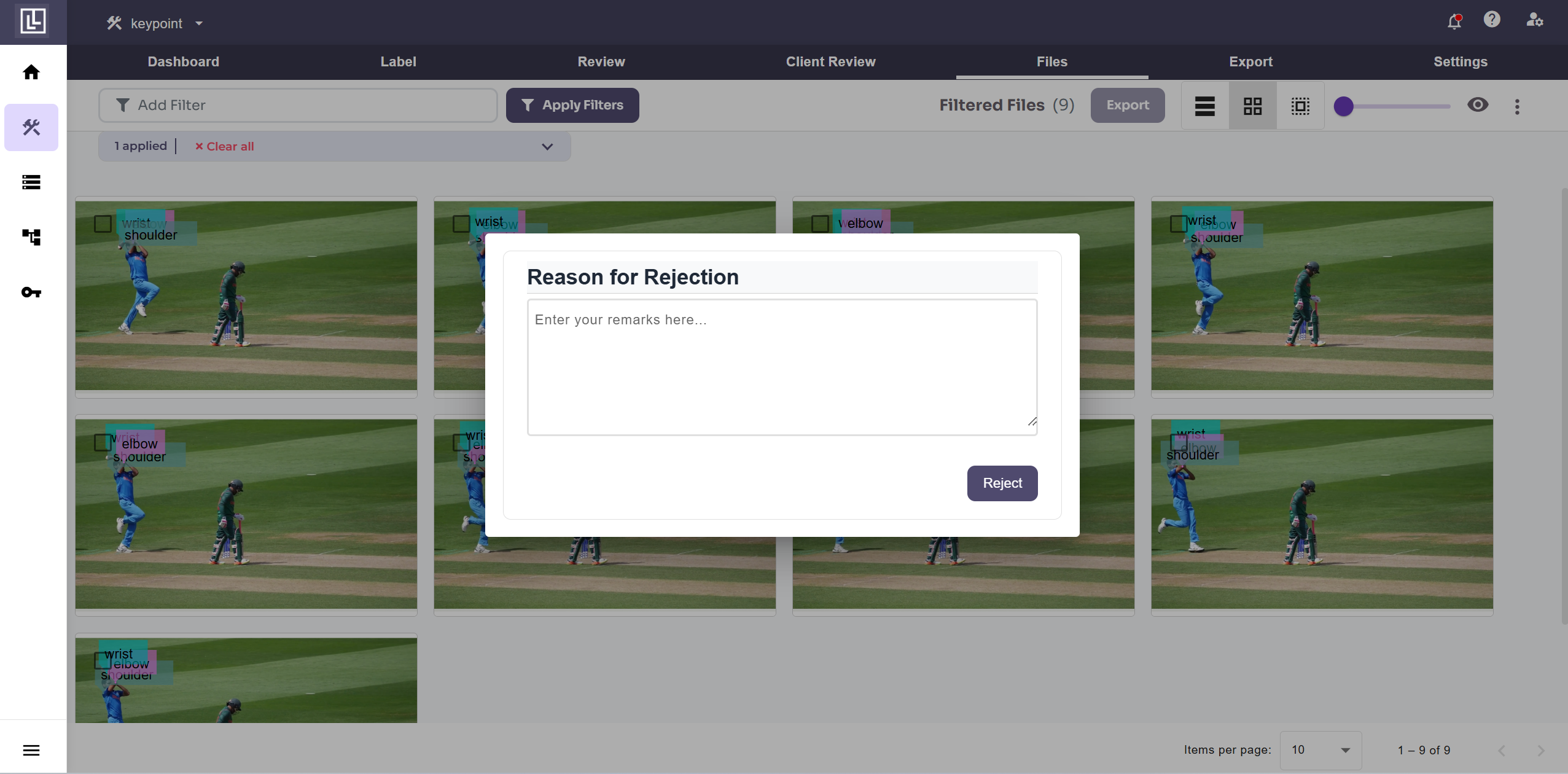Open user account settings icon
Image resolution: width=1568 pixels, height=774 pixels.
pos(1534,20)
